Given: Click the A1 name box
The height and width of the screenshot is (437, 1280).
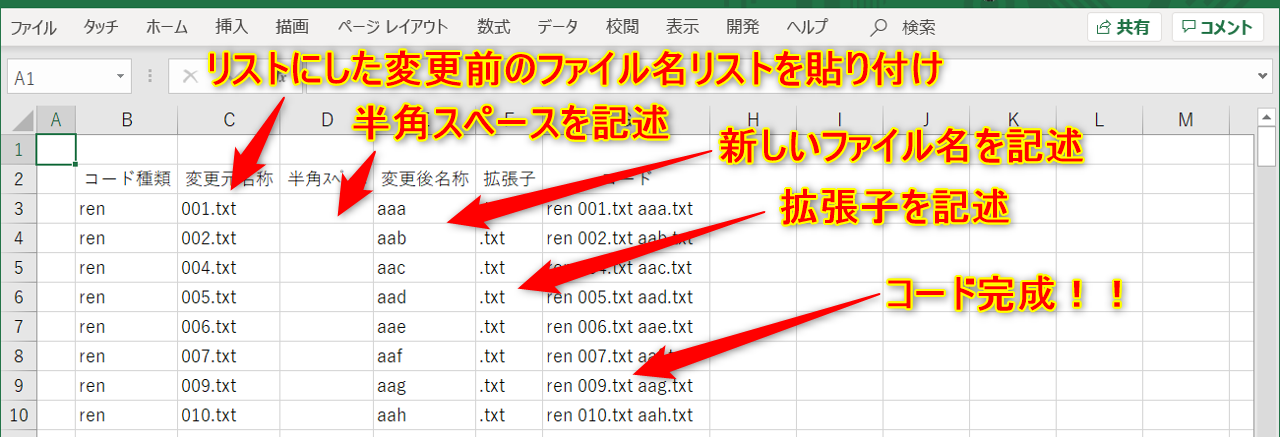Looking at the screenshot, I should pos(58,77).
